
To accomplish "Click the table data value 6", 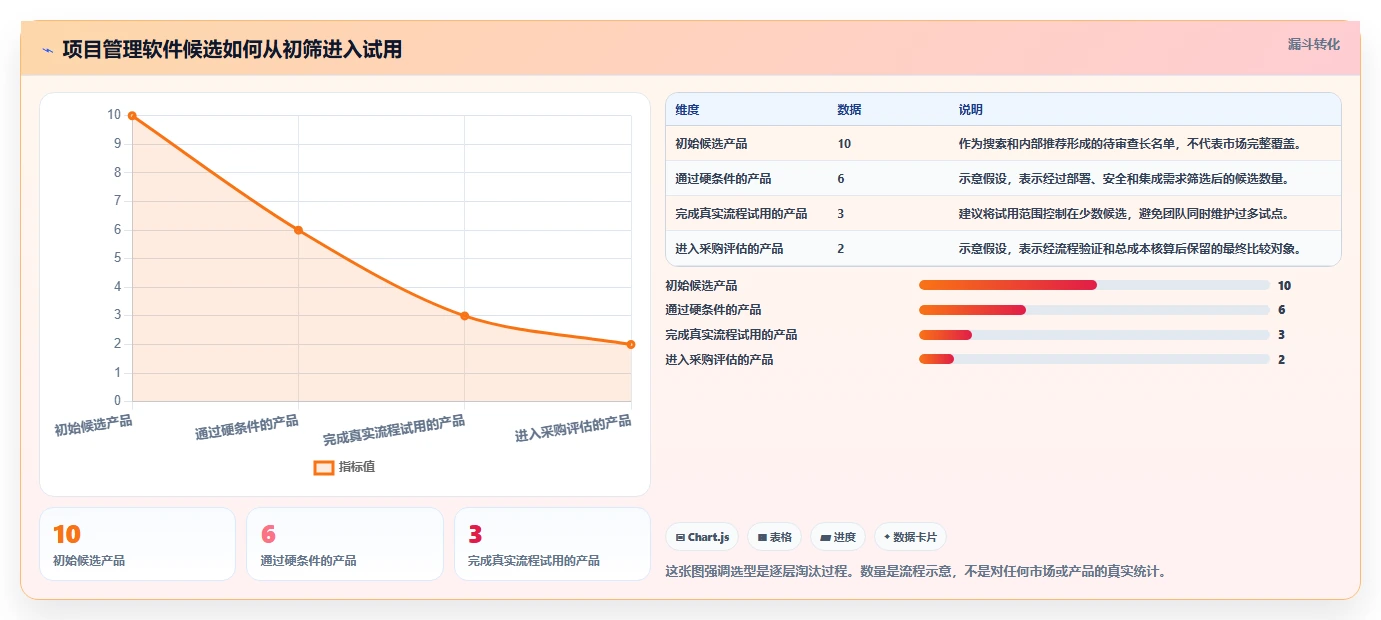I will click(x=841, y=179).
